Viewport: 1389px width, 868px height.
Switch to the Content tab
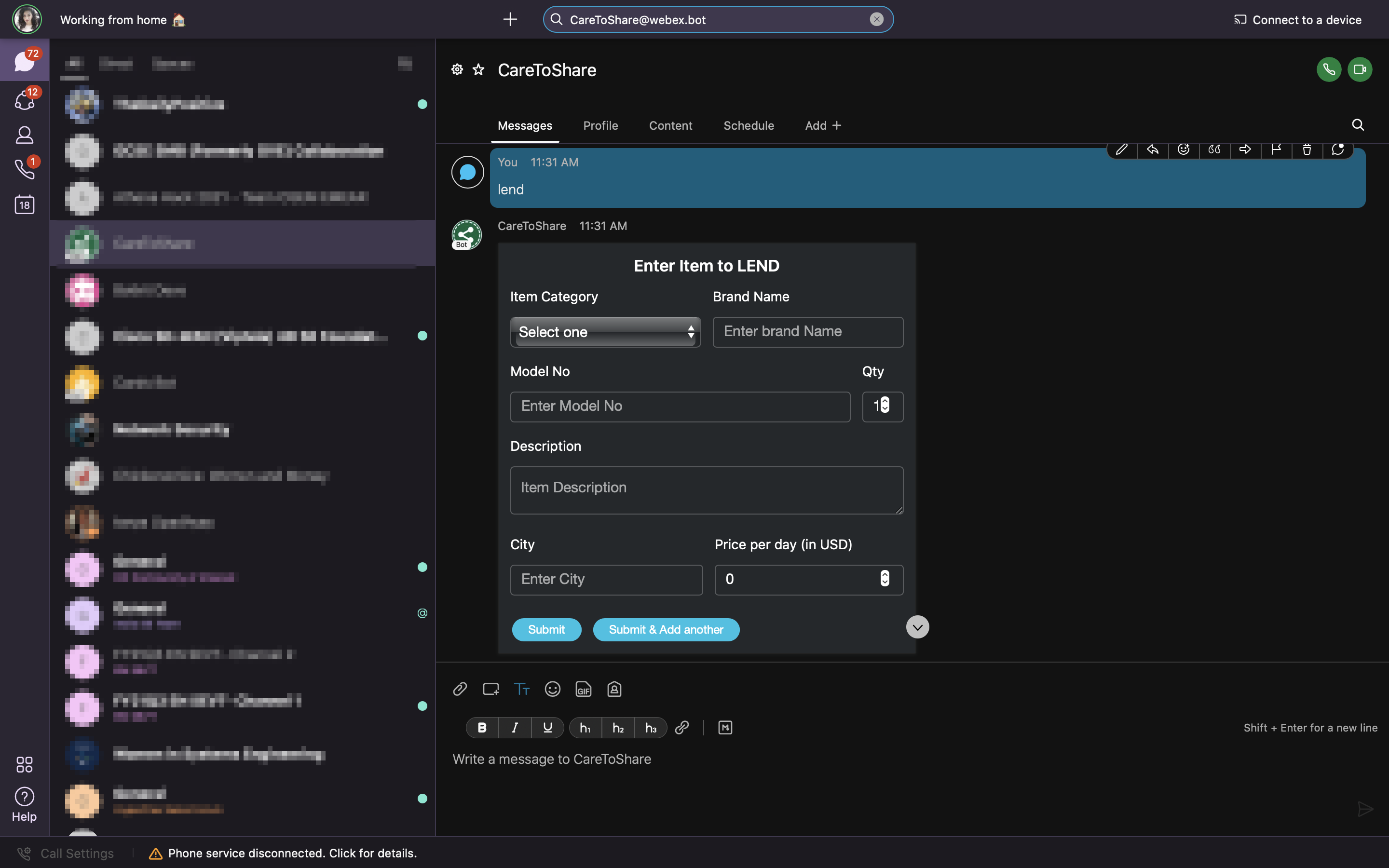pos(670,125)
